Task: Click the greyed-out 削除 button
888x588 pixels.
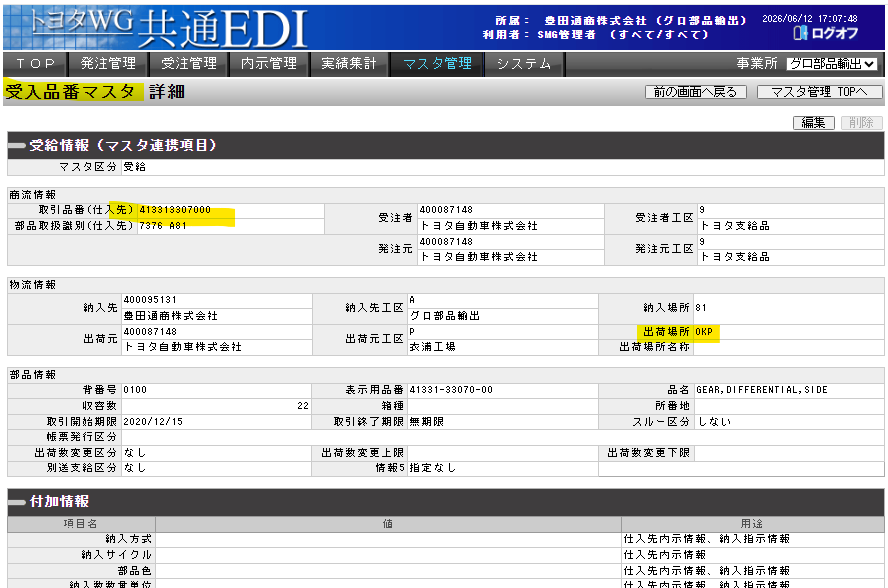Action: click(x=861, y=123)
